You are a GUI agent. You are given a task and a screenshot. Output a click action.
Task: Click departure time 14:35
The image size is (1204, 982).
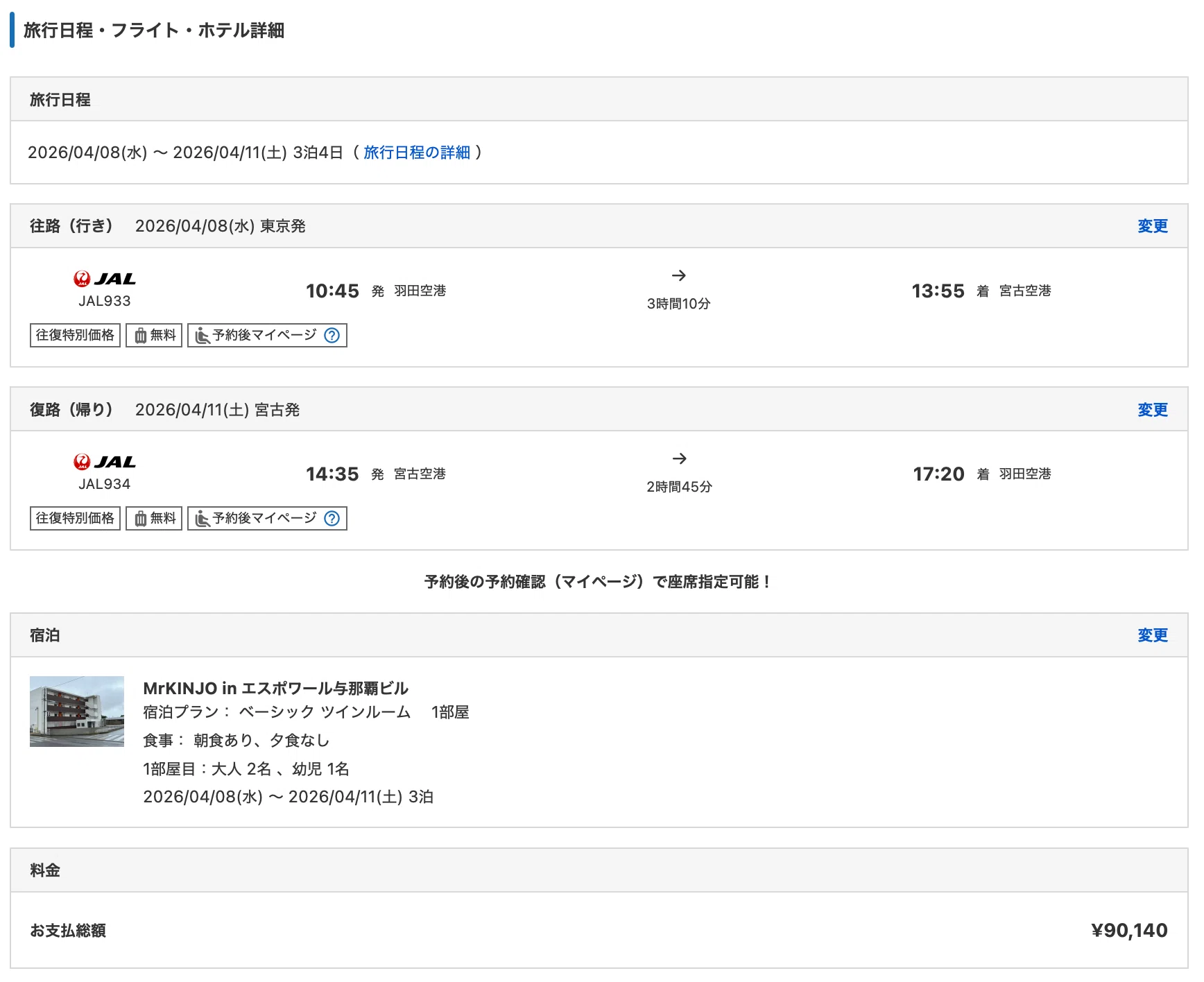pos(332,474)
